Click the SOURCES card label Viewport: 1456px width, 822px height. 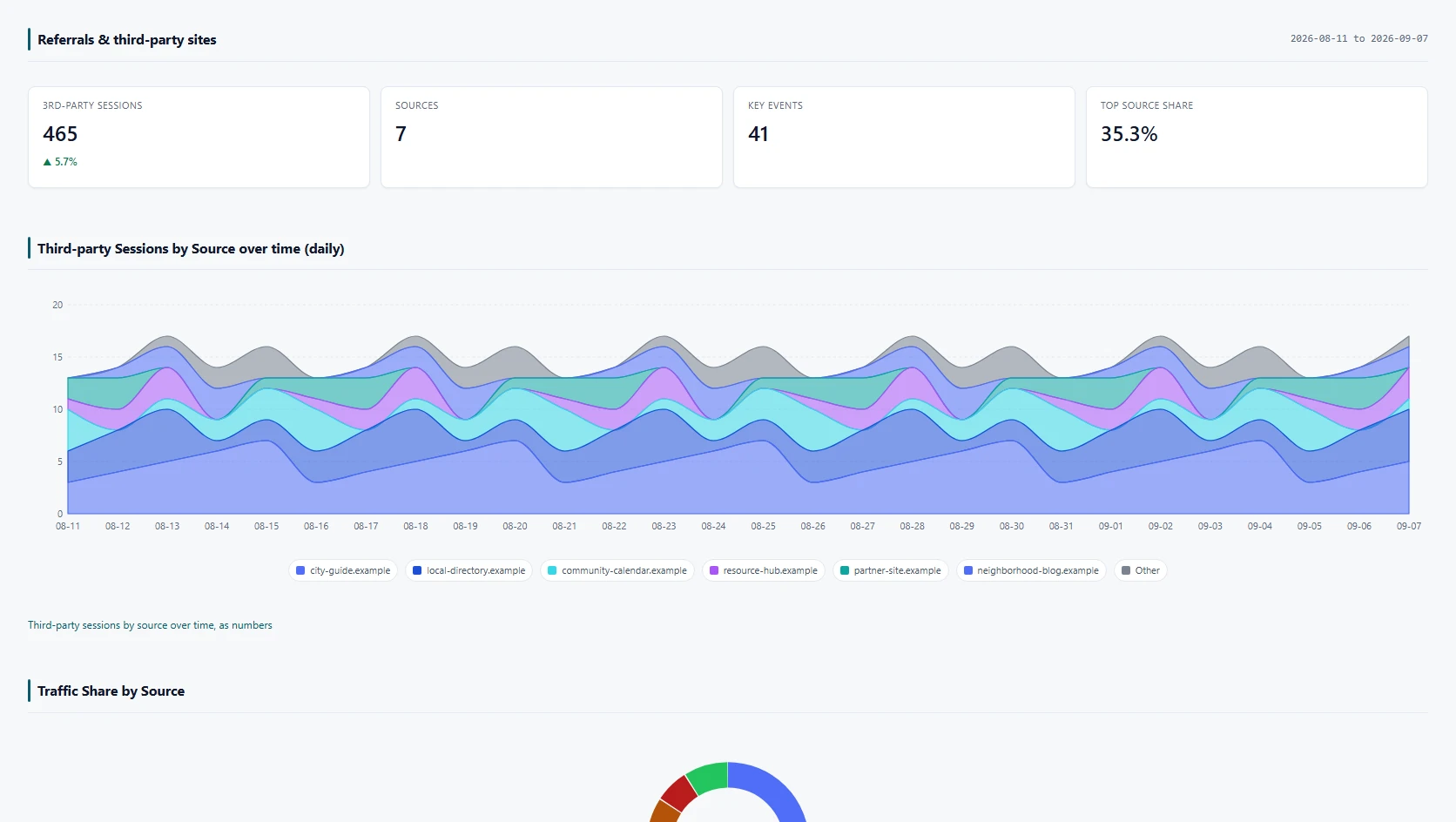[416, 105]
